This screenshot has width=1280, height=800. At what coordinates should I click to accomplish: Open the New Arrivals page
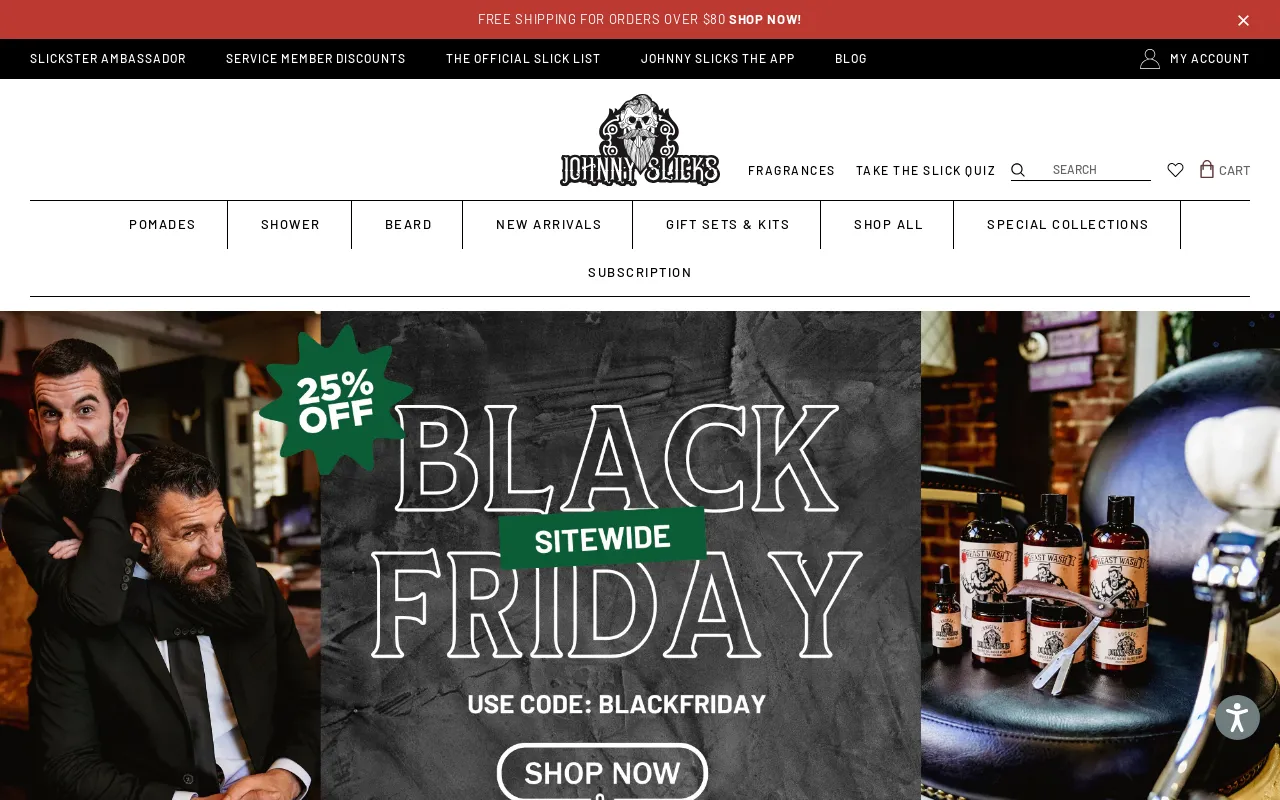[549, 224]
